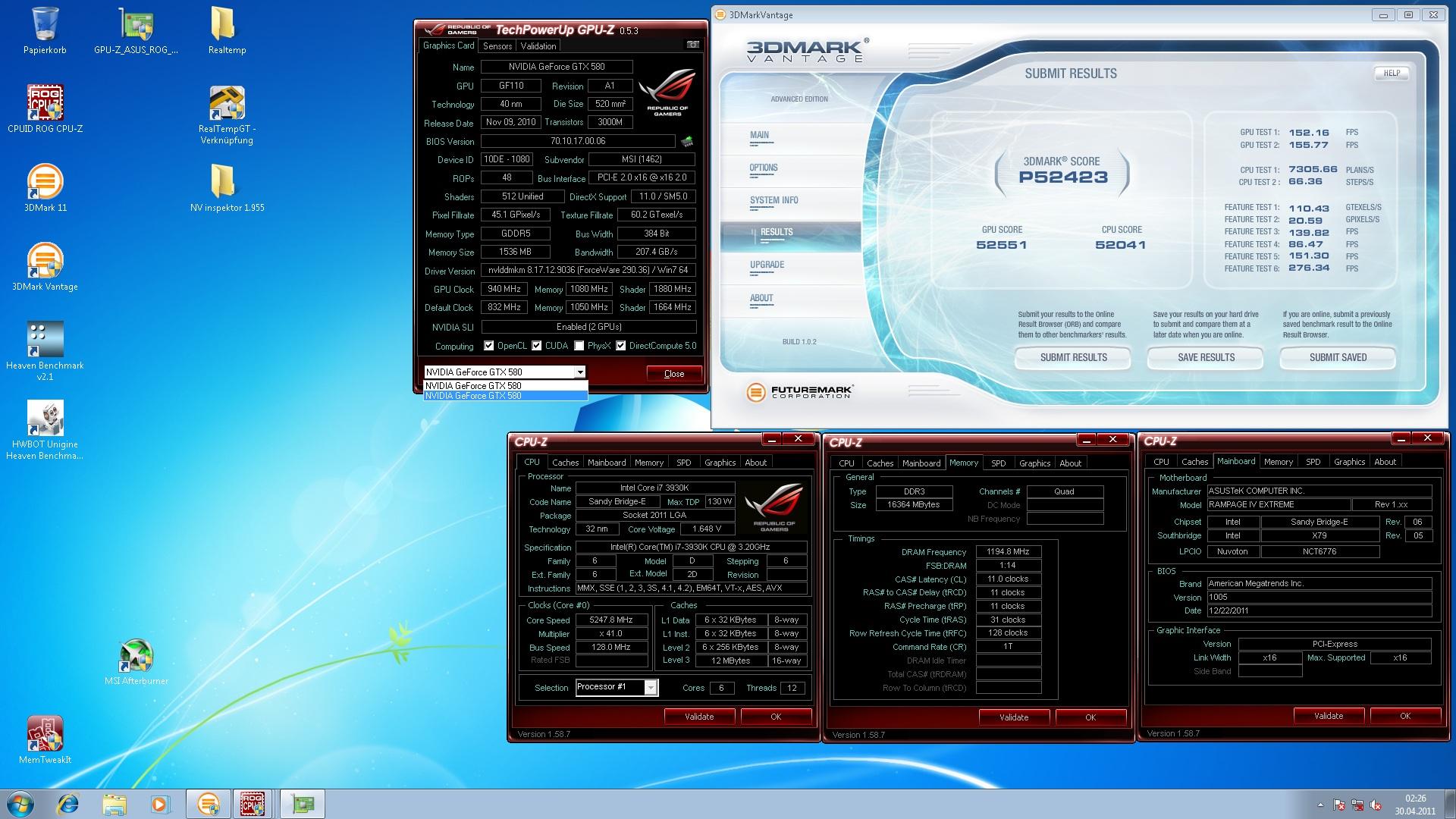The width and height of the screenshot is (1456, 819).
Task: Switch to Validation tab in GPU-Z
Action: 538,46
